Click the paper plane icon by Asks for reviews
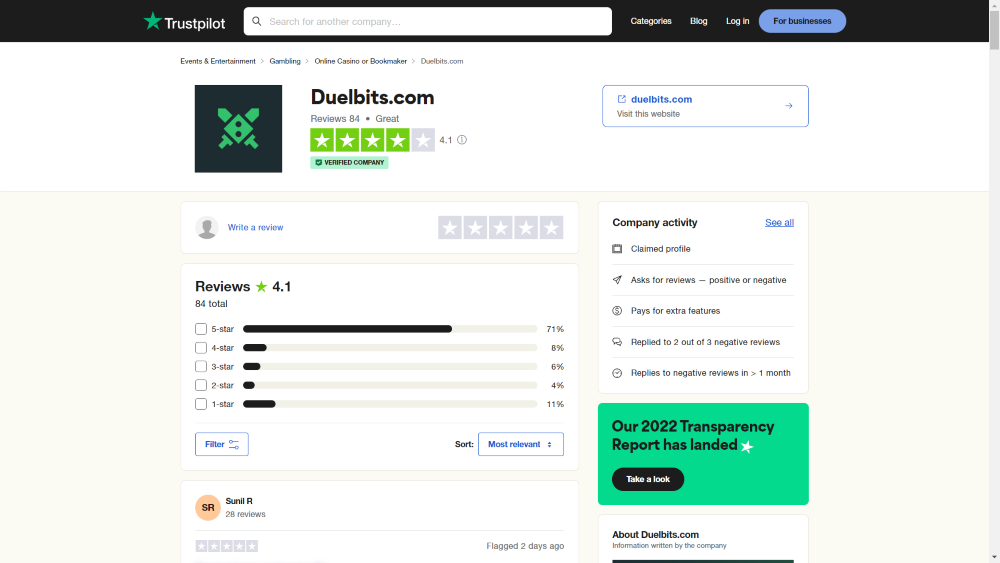 pos(617,280)
